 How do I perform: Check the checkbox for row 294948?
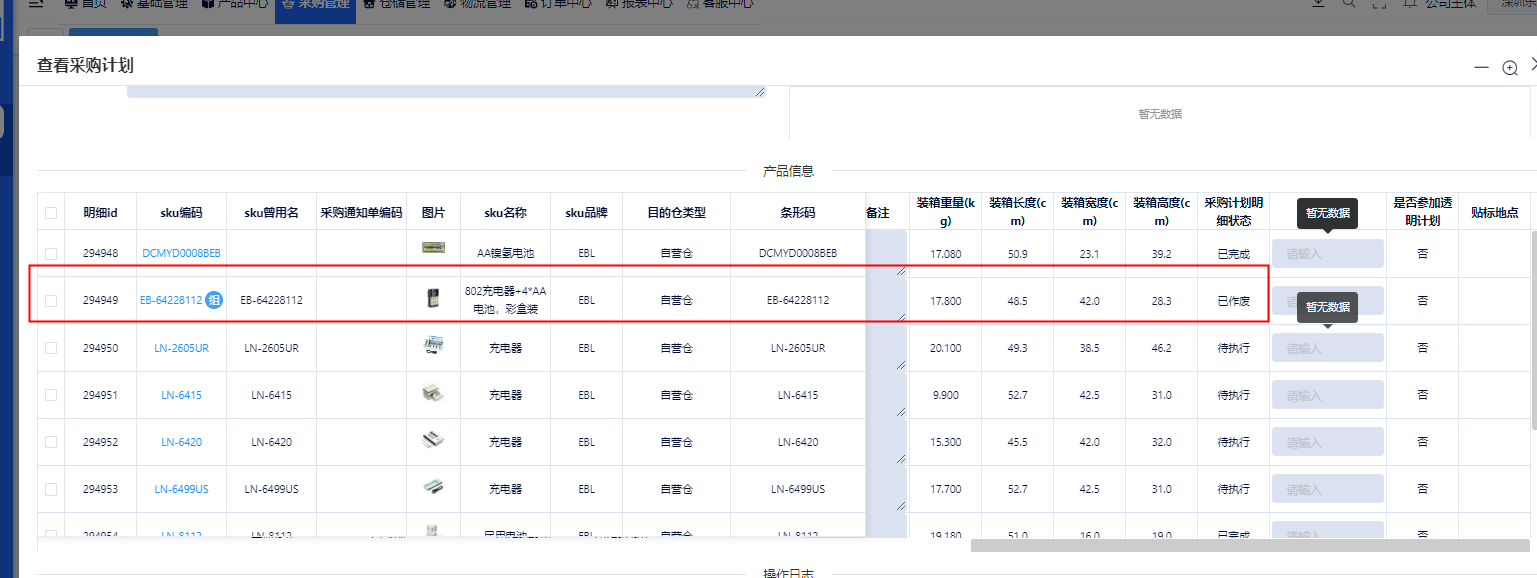[51, 253]
